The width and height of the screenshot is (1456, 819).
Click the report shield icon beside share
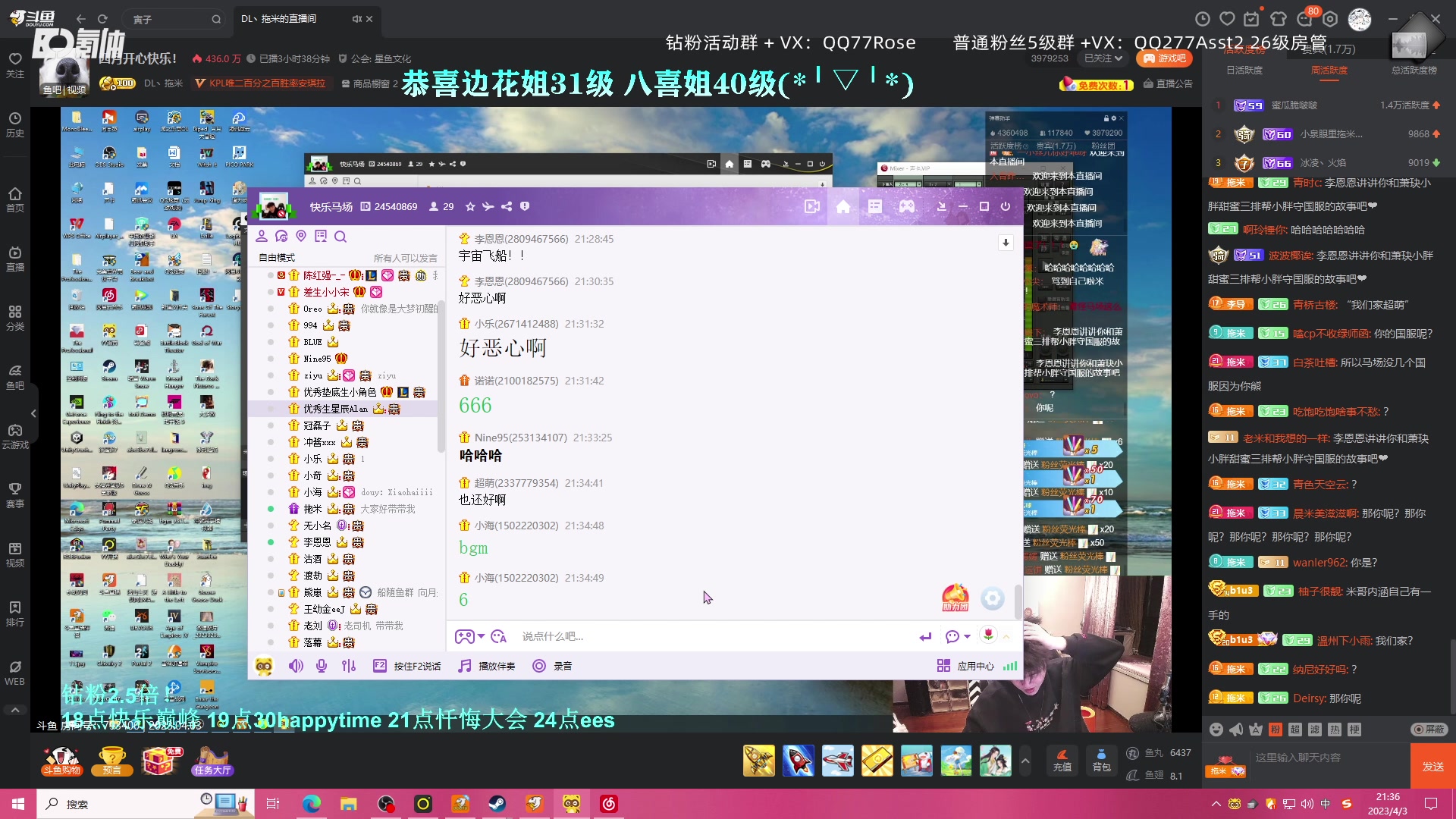coord(525,206)
